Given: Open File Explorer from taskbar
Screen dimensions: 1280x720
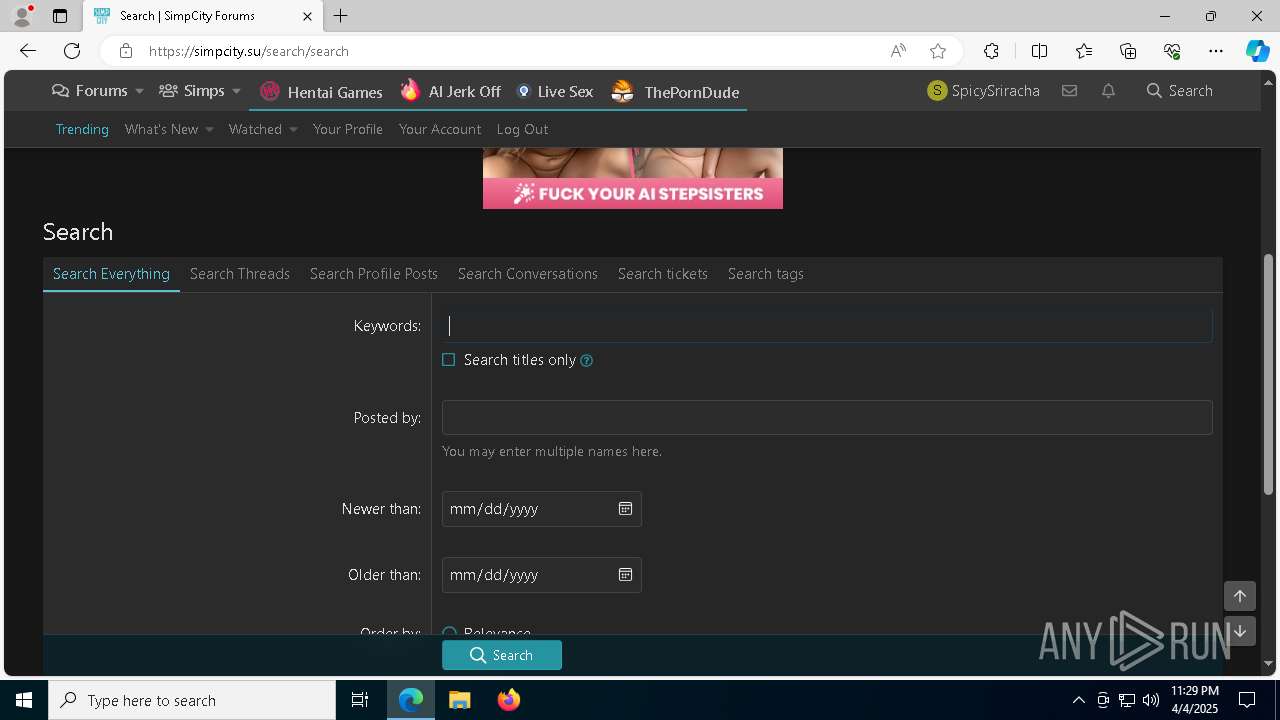Looking at the screenshot, I should [460, 700].
